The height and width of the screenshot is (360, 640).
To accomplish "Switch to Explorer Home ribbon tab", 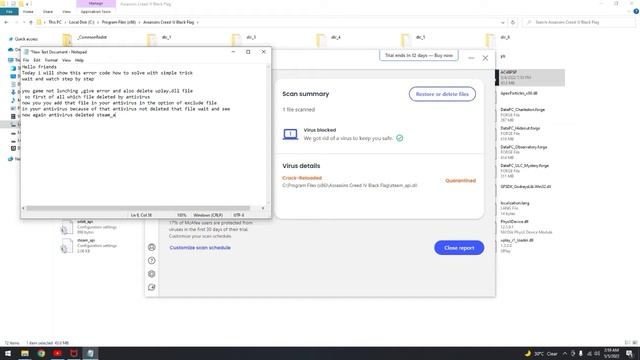I will [x=28, y=12].
